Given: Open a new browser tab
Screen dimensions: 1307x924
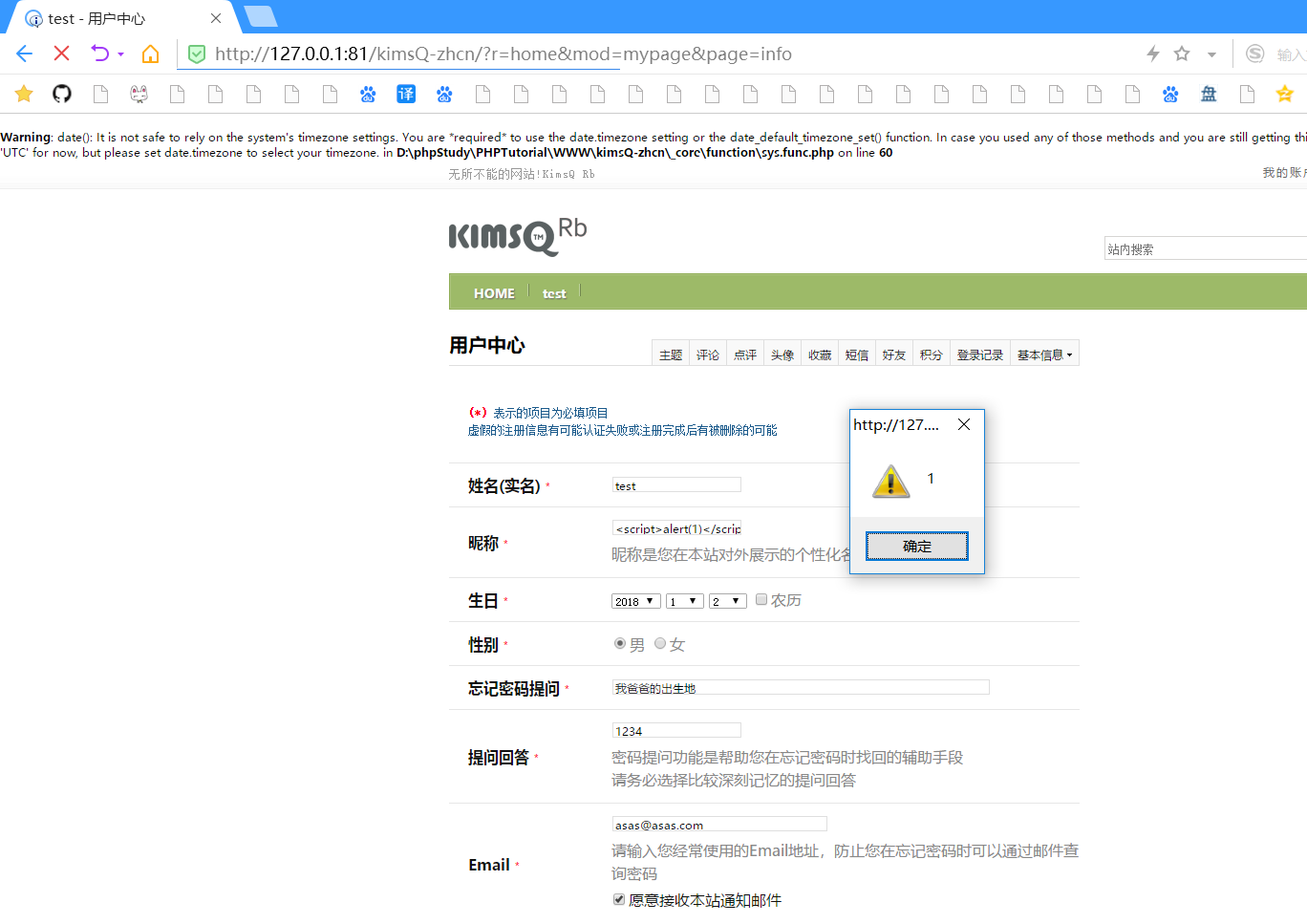Looking at the screenshot, I should click(x=261, y=16).
